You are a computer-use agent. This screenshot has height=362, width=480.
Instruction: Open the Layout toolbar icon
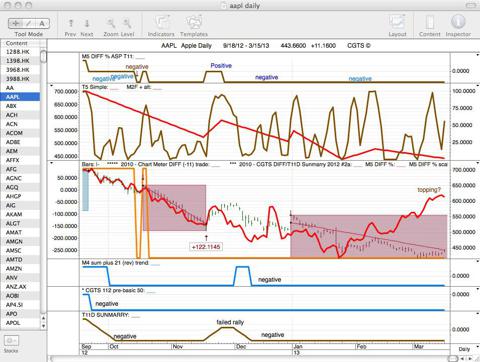click(x=397, y=23)
